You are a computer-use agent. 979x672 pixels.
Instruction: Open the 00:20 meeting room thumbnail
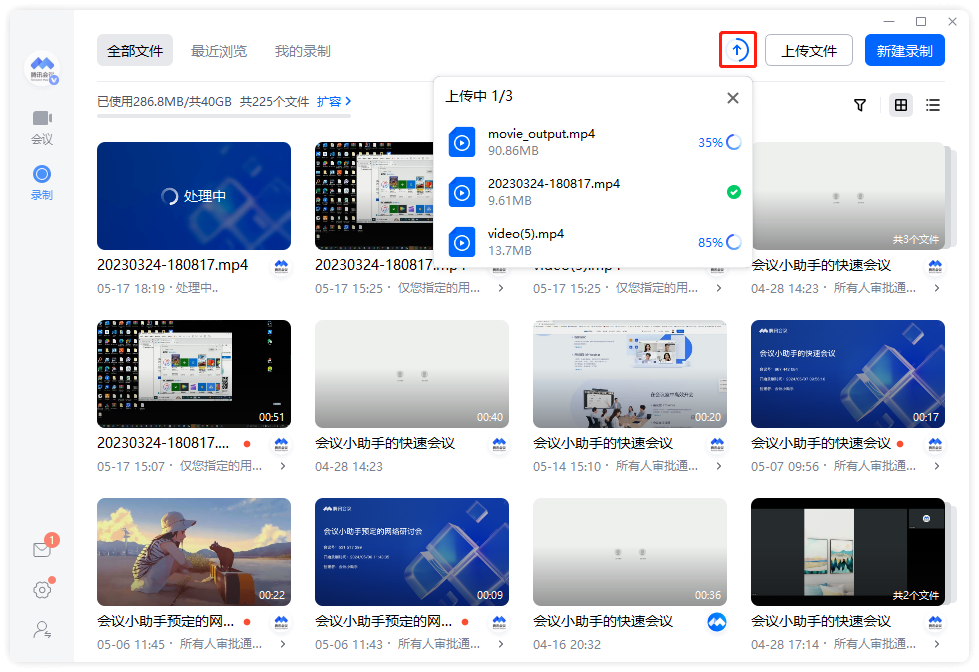click(x=629, y=374)
